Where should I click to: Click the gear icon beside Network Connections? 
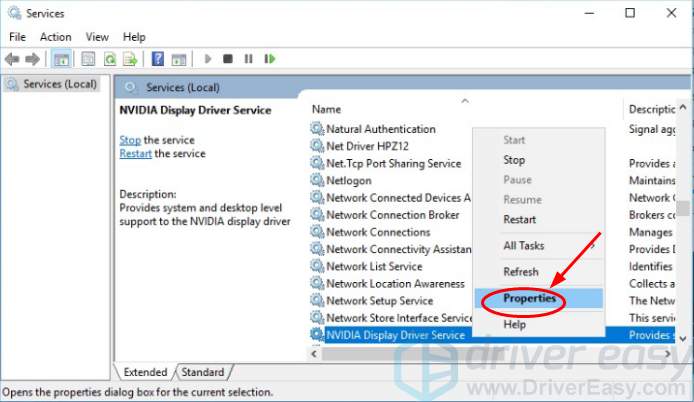[x=317, y=232]
